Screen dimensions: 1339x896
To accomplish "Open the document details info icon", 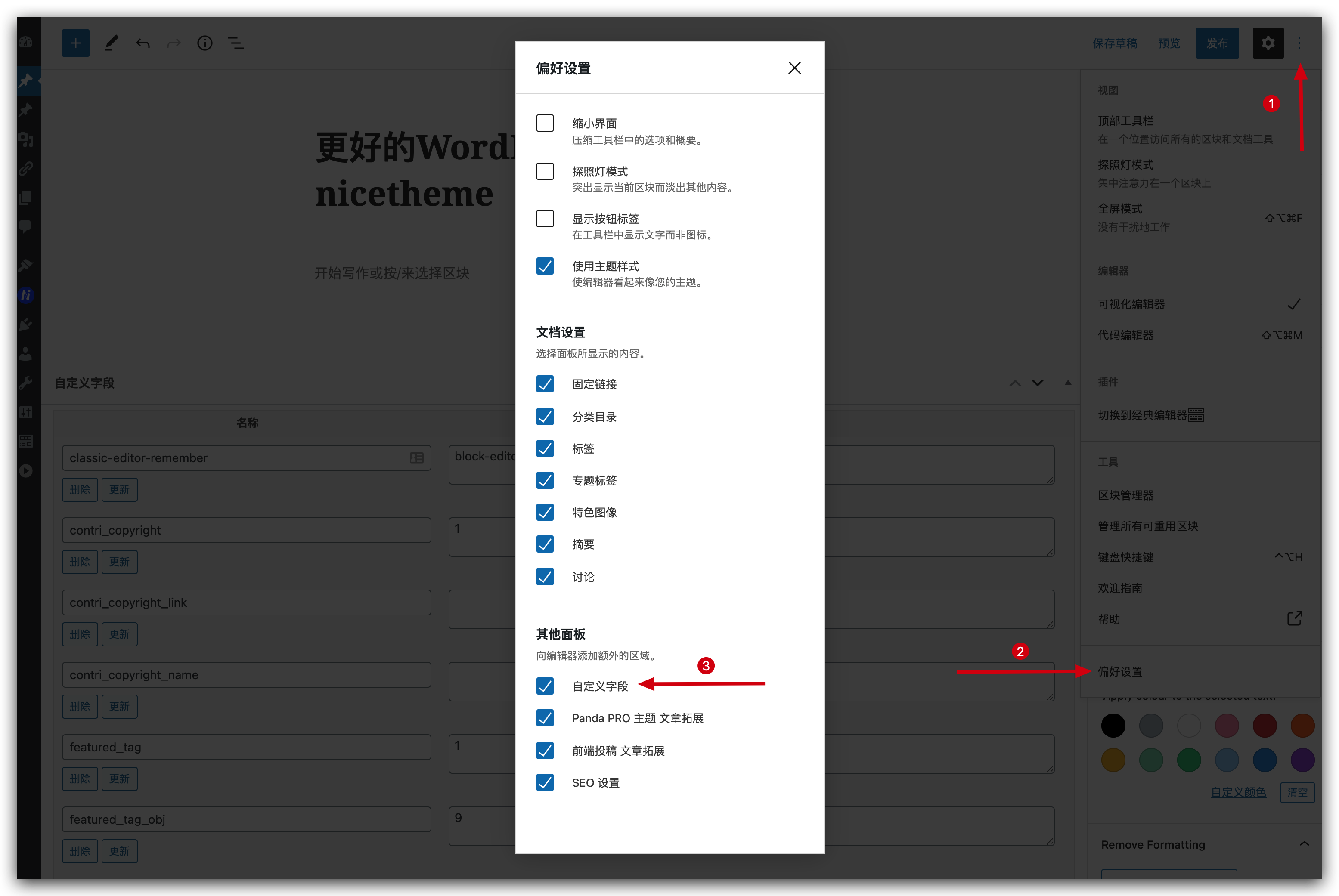I will tap(205, 43).
